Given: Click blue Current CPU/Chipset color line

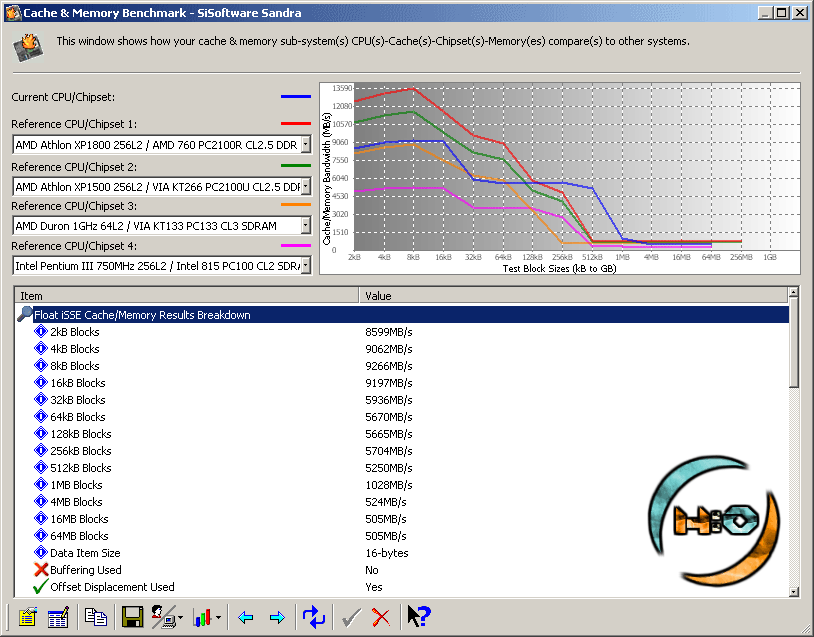Looking at the screenshot, I should (x=296, y=97).
